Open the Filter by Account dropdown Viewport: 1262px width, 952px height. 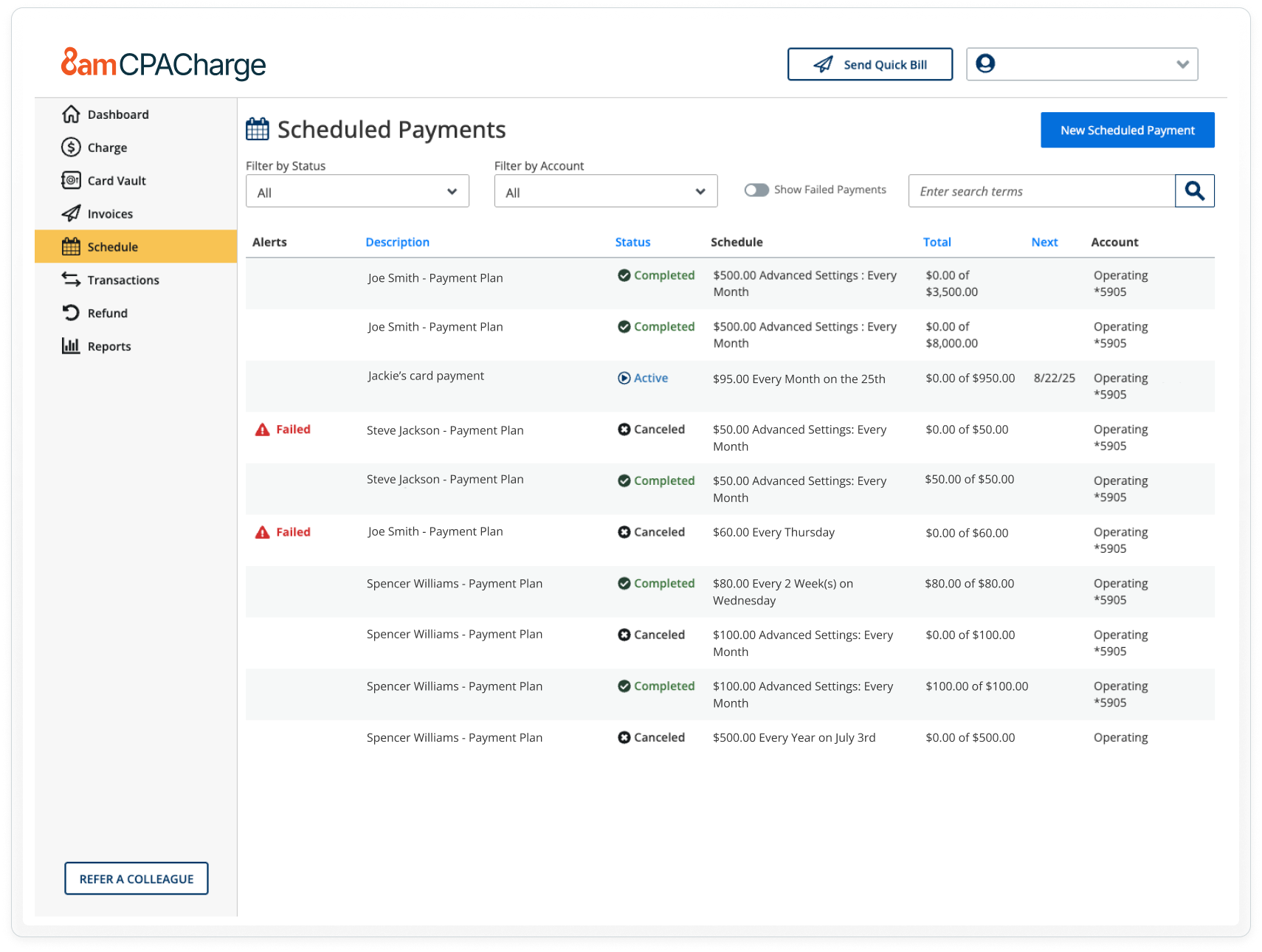point(604,191)
